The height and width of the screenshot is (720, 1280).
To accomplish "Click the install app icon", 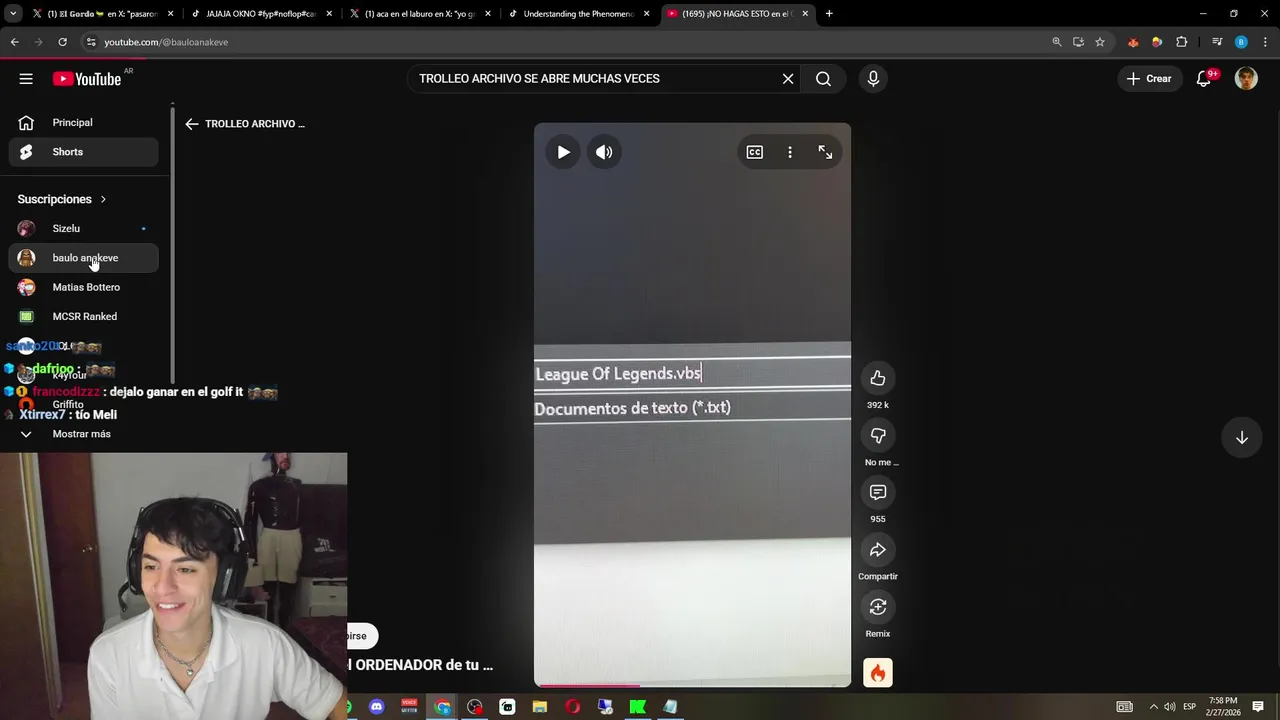I will pos(1078,42).
